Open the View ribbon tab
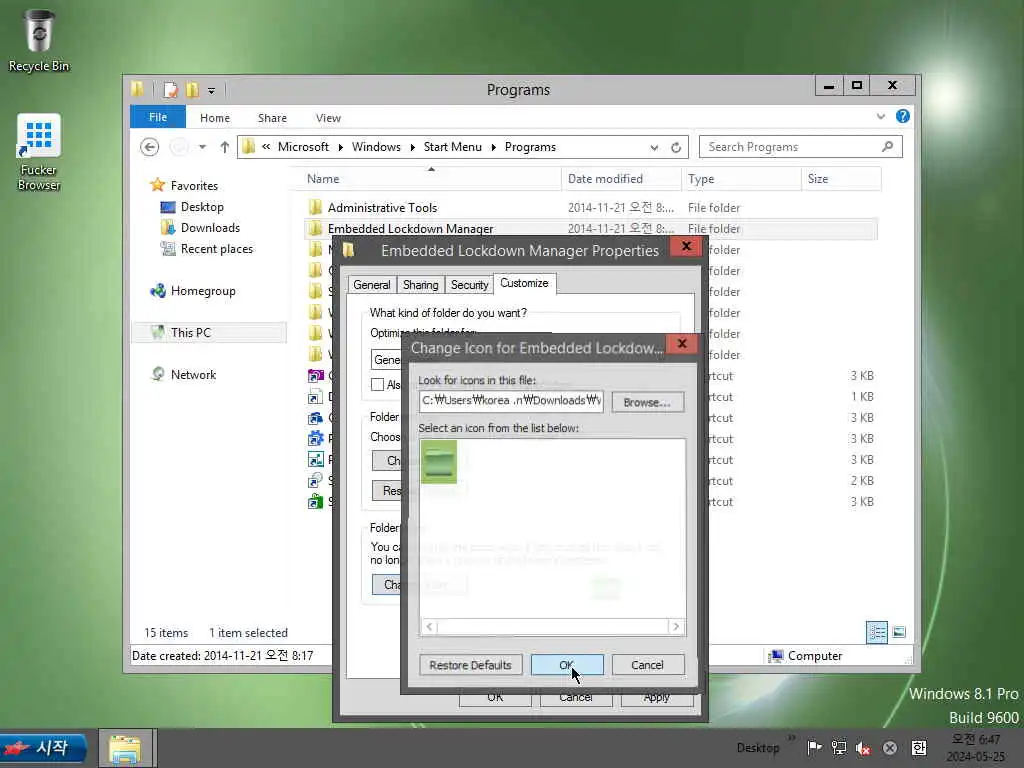The image size is (1024, 768). [x=328, y=118]
